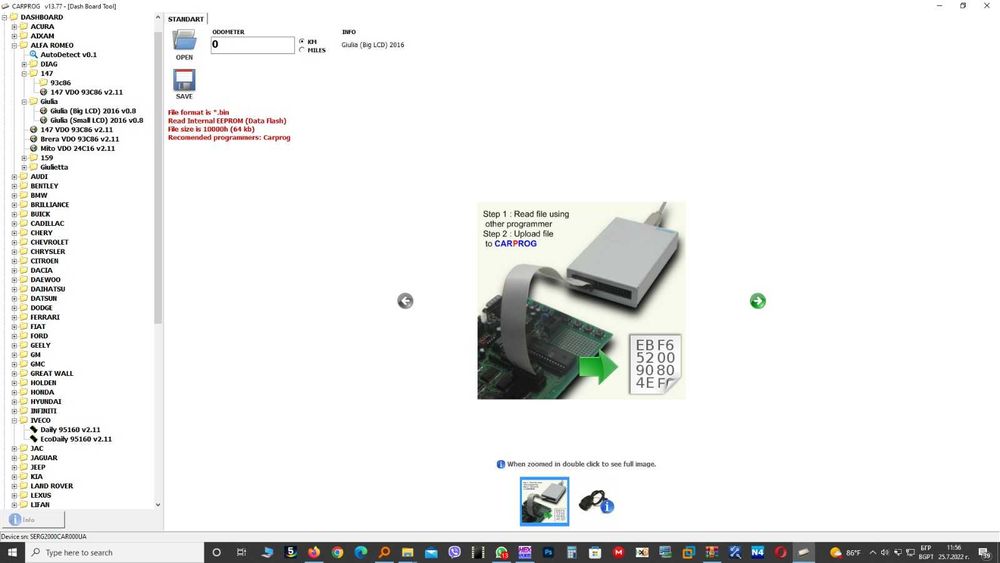Select the cable info thumbnail
This screenshot has height=563, width=1000.
[x=596, y=502]
